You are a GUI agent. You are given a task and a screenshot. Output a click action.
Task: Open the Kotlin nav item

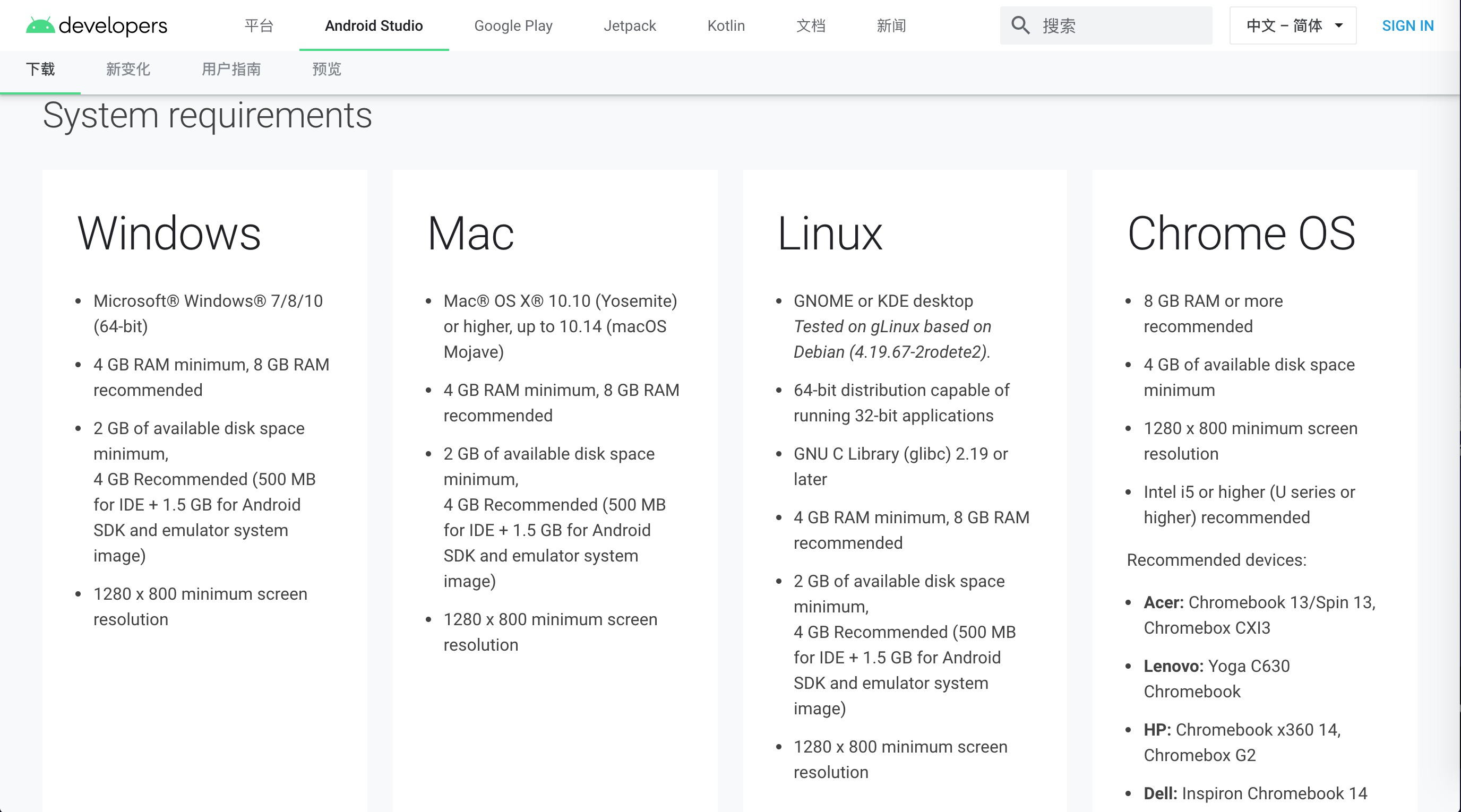click(726, 25)
